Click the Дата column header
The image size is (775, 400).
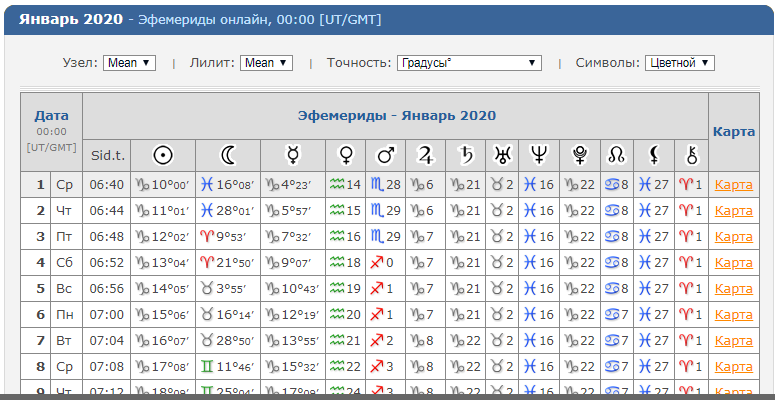pos(51,116)
